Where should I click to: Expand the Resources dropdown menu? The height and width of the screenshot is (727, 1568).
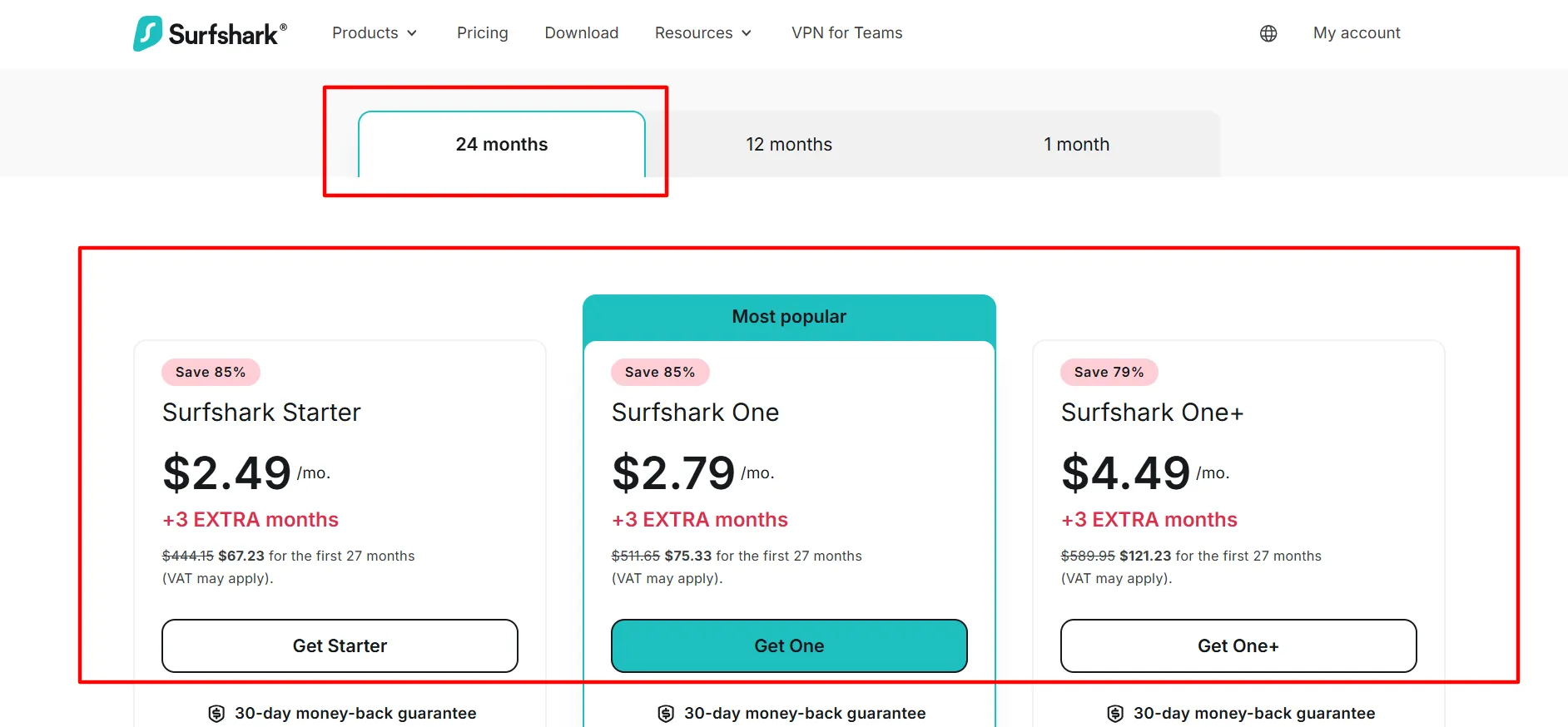[703, 33]
